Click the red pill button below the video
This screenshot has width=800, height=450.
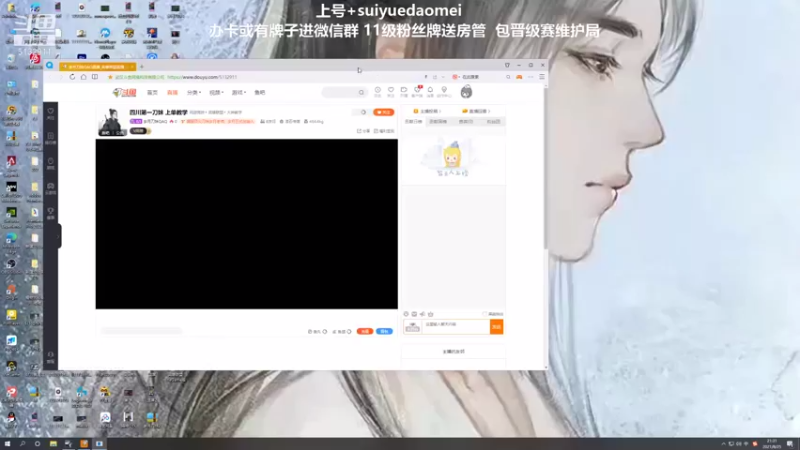(365, 332)
